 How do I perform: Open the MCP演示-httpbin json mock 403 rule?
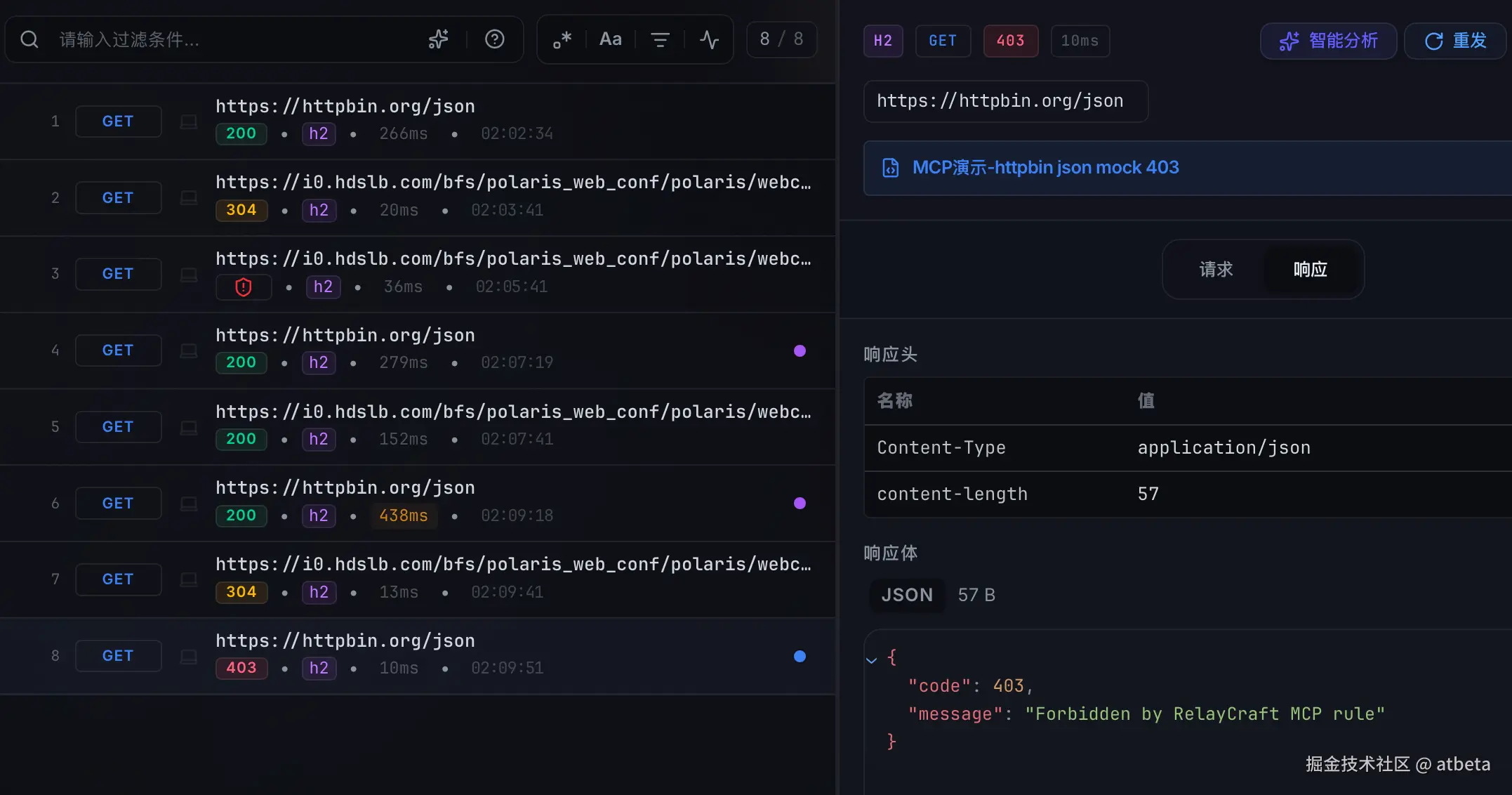[1045, 168]
